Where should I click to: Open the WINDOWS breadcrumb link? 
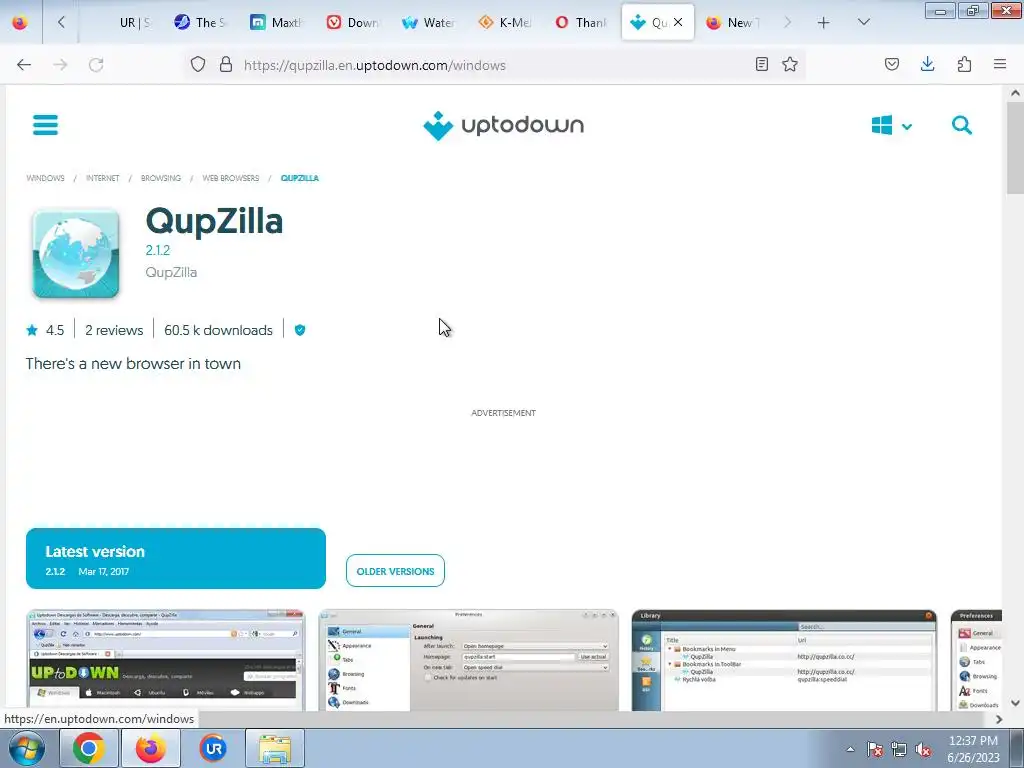(x=45, y=178)
